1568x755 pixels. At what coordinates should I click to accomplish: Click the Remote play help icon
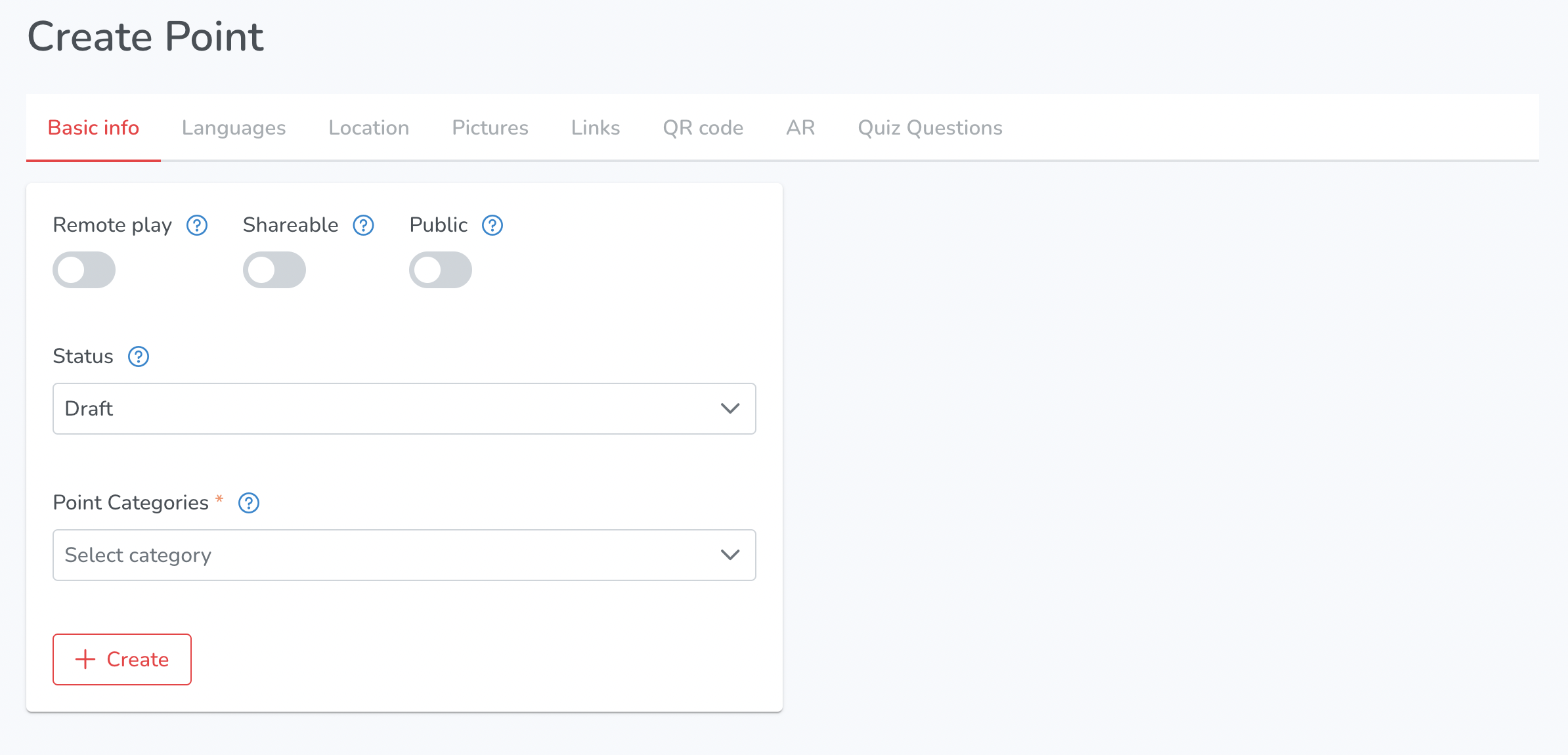tap(197, 225)
